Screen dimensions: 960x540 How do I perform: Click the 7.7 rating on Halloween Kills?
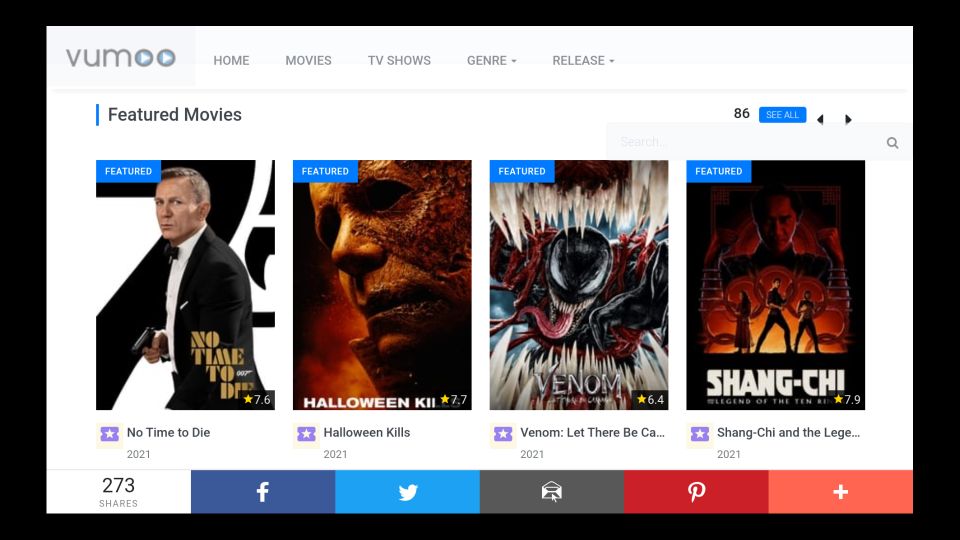coord(454,399)
